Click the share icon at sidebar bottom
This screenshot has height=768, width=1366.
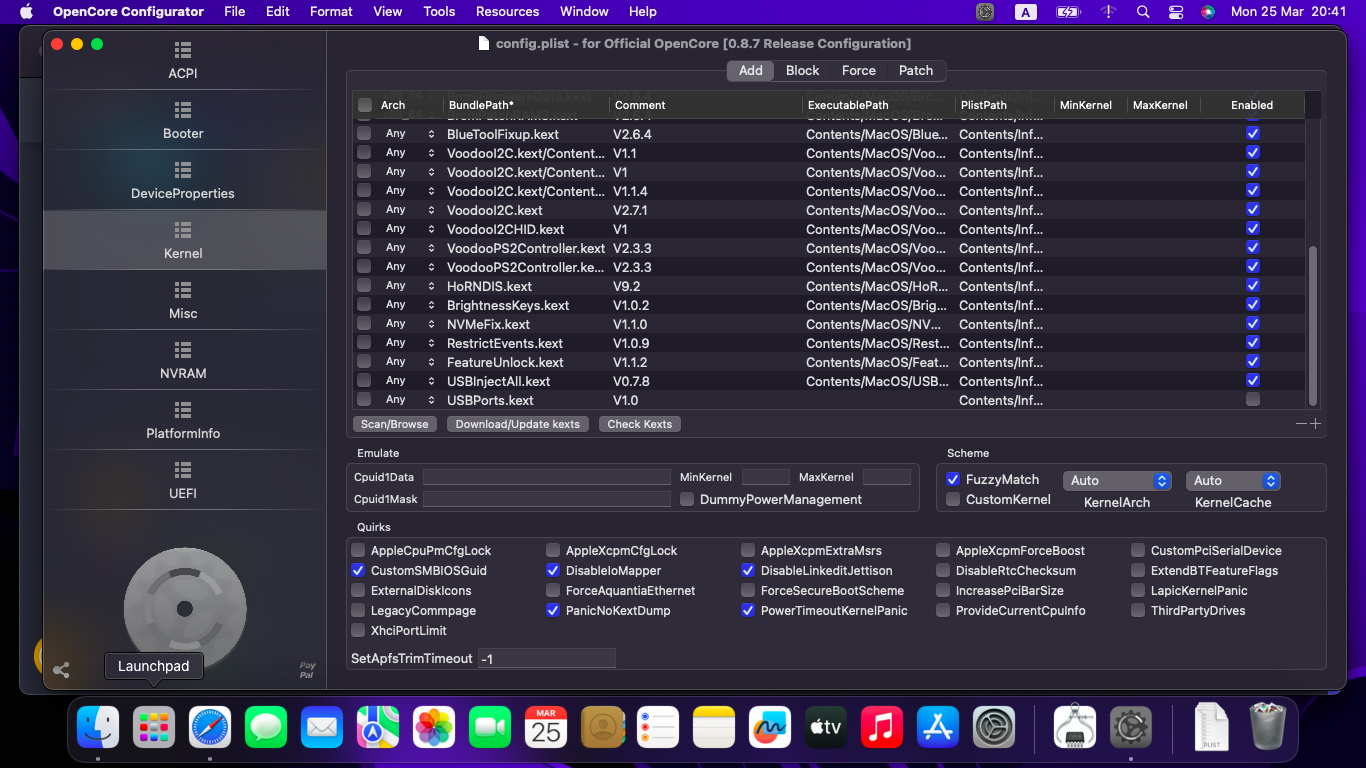(x=61, y=670)
